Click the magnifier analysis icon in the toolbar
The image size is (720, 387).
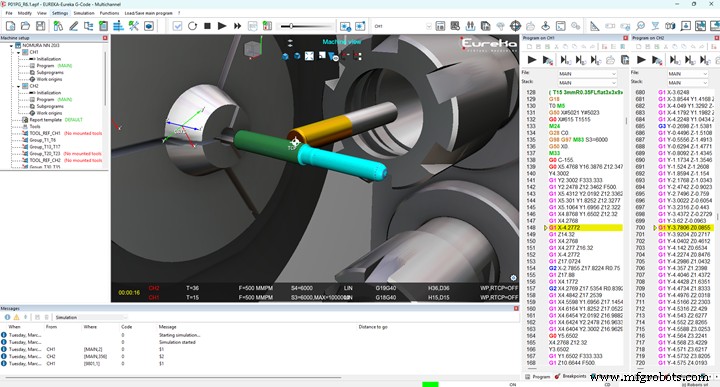[x=641, y=26]
